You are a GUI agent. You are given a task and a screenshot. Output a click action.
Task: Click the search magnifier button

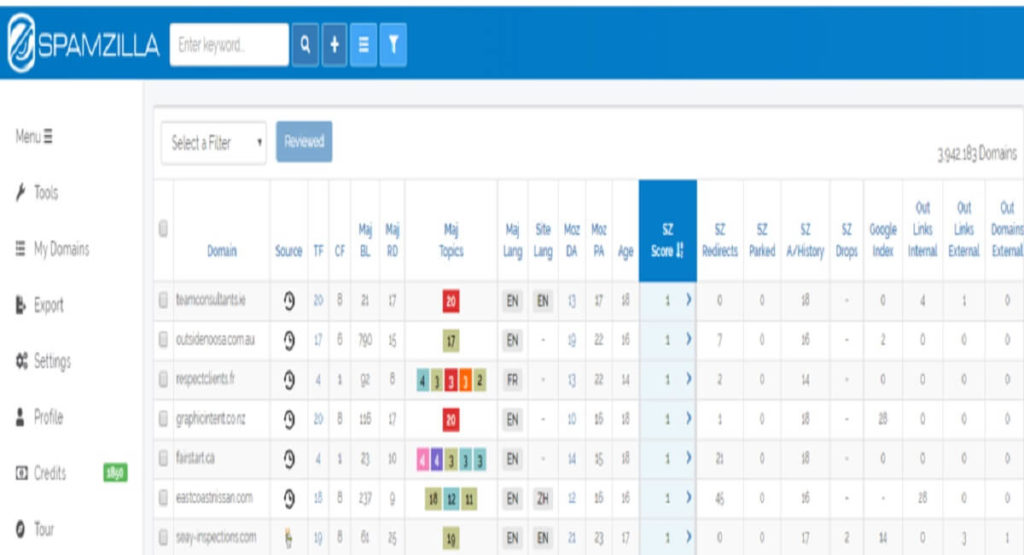pyautogui.click(x=305, y=44)
